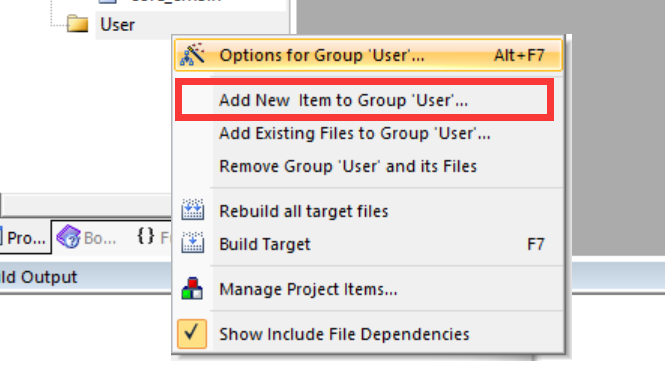Click the curly braces Functions tab icon
This screenshot has height=384, width=665.
pos(146,235)
